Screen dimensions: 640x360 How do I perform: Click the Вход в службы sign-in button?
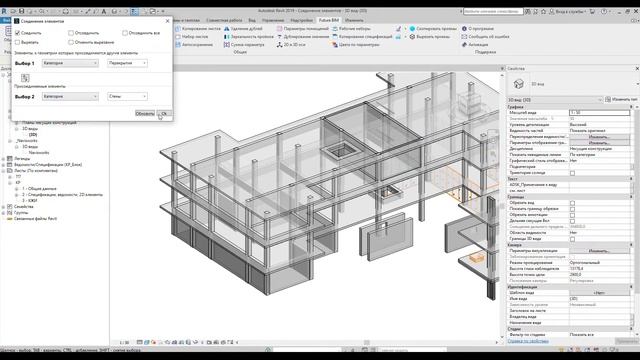[x=567, y=11]
